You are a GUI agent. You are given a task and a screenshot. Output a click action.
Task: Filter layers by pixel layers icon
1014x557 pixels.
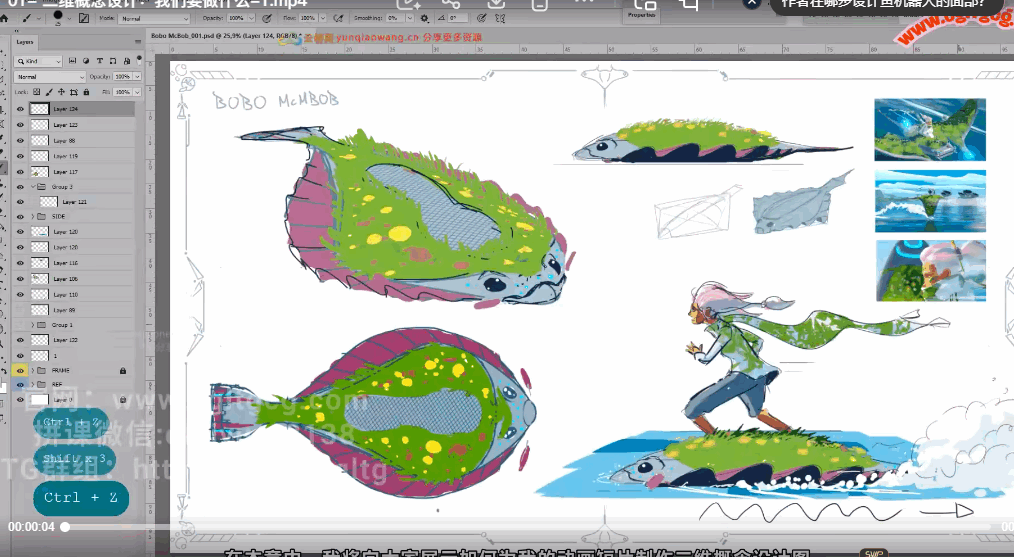tap(72, 61)
